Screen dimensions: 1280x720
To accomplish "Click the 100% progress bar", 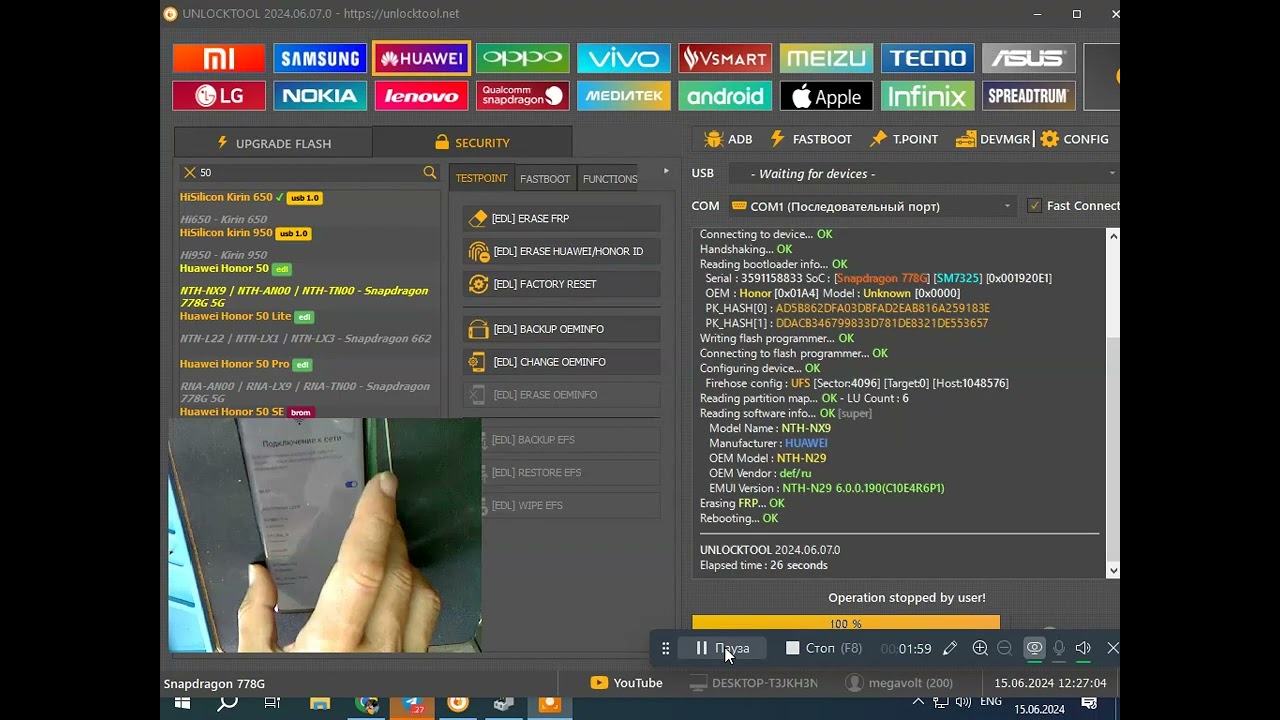I will coord(845,624).
